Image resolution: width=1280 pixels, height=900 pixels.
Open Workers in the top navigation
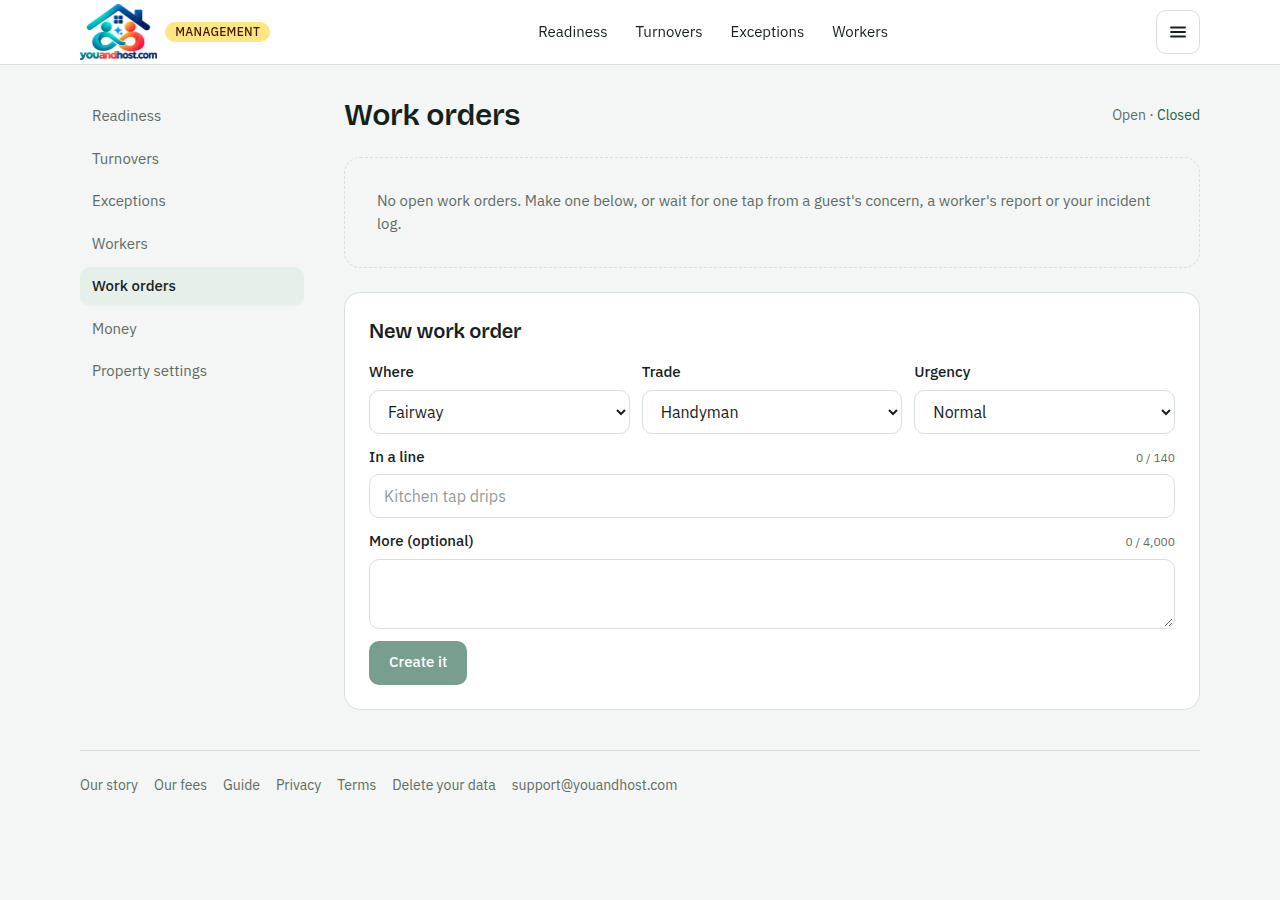pos(860,32)
